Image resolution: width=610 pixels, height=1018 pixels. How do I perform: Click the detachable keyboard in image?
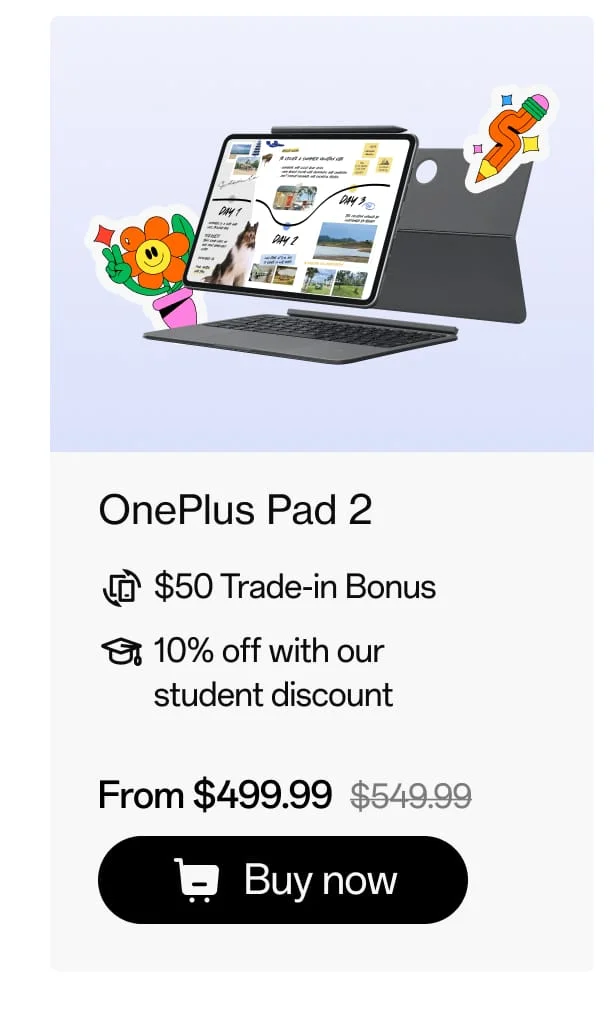click(x=300, y=335)
